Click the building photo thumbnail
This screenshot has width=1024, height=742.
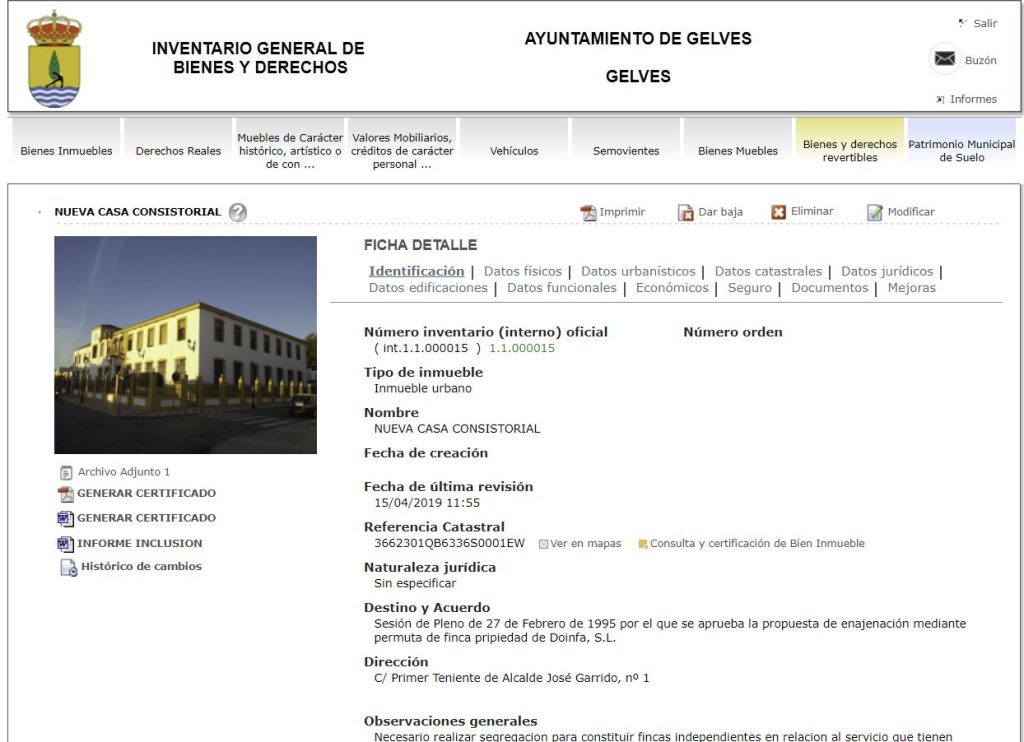185,345
